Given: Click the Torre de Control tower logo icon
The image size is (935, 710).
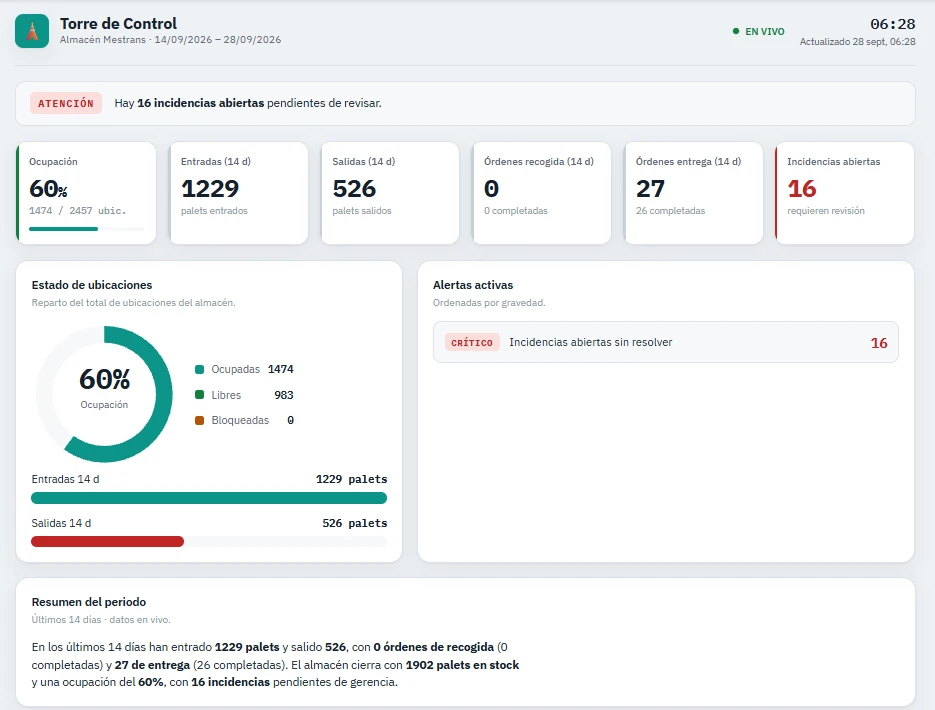Looking at the screenshot, I should [32, 31].
